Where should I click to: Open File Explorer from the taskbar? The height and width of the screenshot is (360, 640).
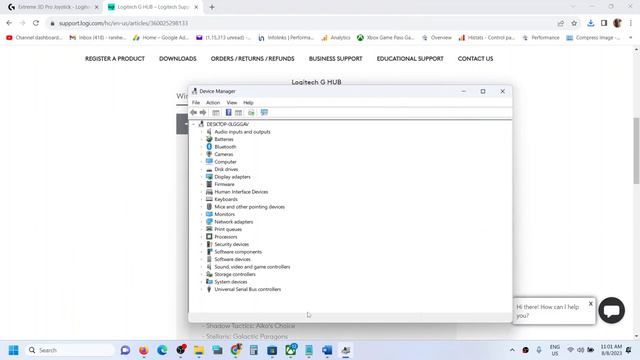tap(199, 350)
